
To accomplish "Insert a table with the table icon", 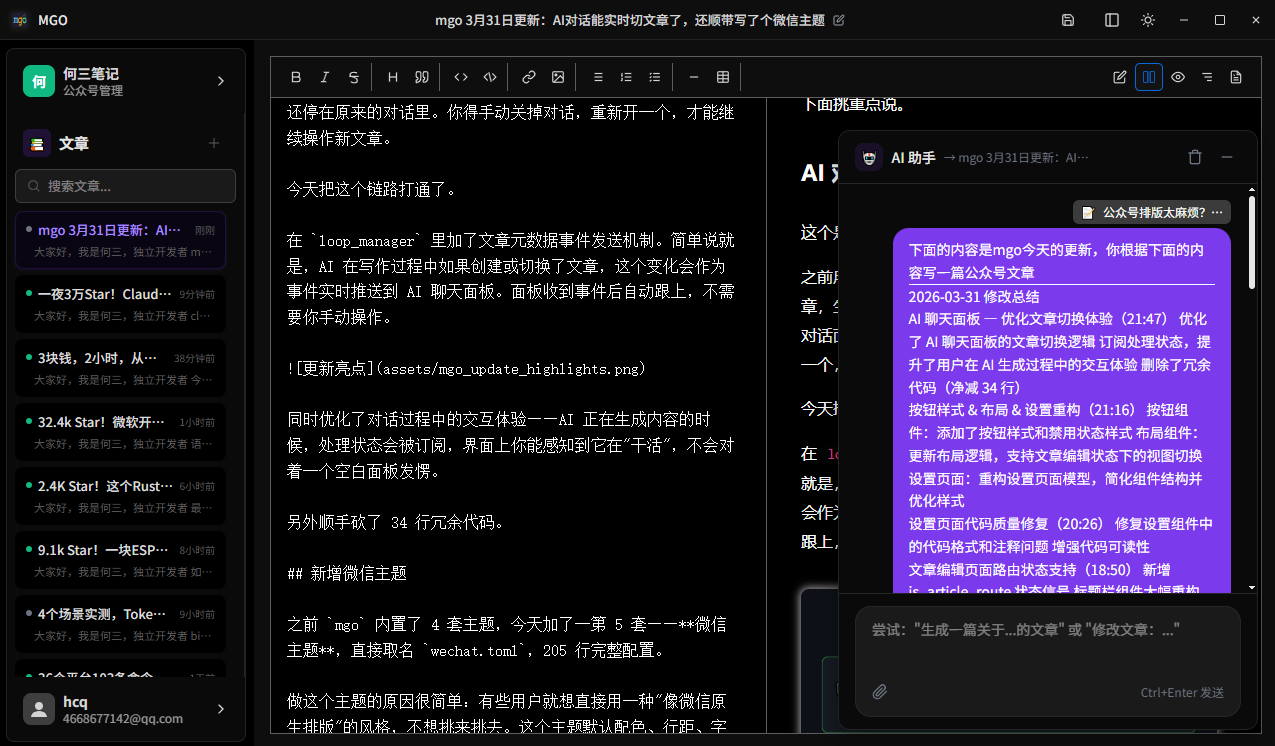I will click(722, 77).
